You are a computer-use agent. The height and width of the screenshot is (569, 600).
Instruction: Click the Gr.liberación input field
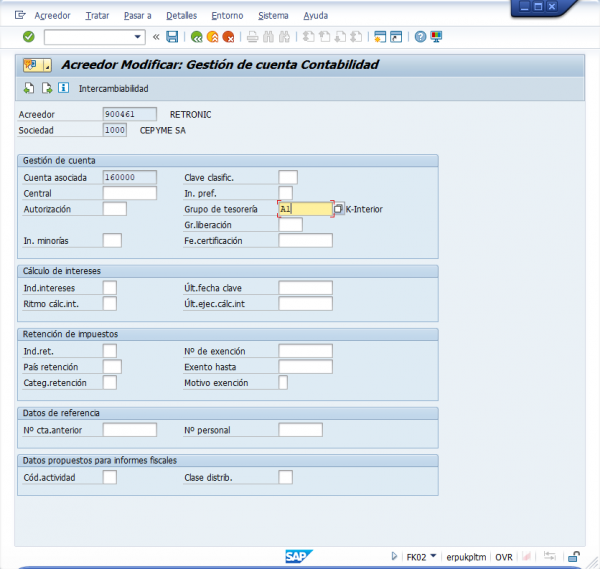pyautogui.click(x=291, y=225)
